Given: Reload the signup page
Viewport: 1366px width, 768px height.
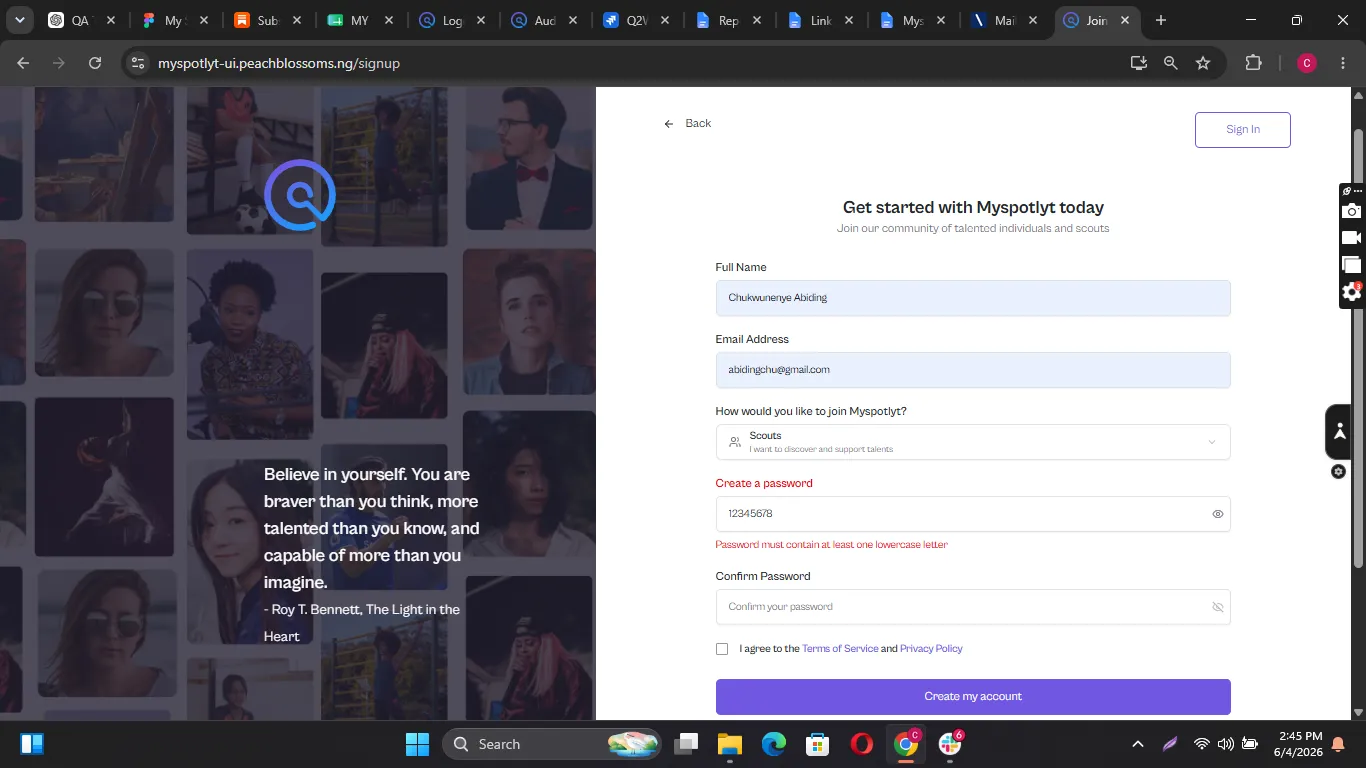Looking at the screenshot, I should [x=95, y=63].
